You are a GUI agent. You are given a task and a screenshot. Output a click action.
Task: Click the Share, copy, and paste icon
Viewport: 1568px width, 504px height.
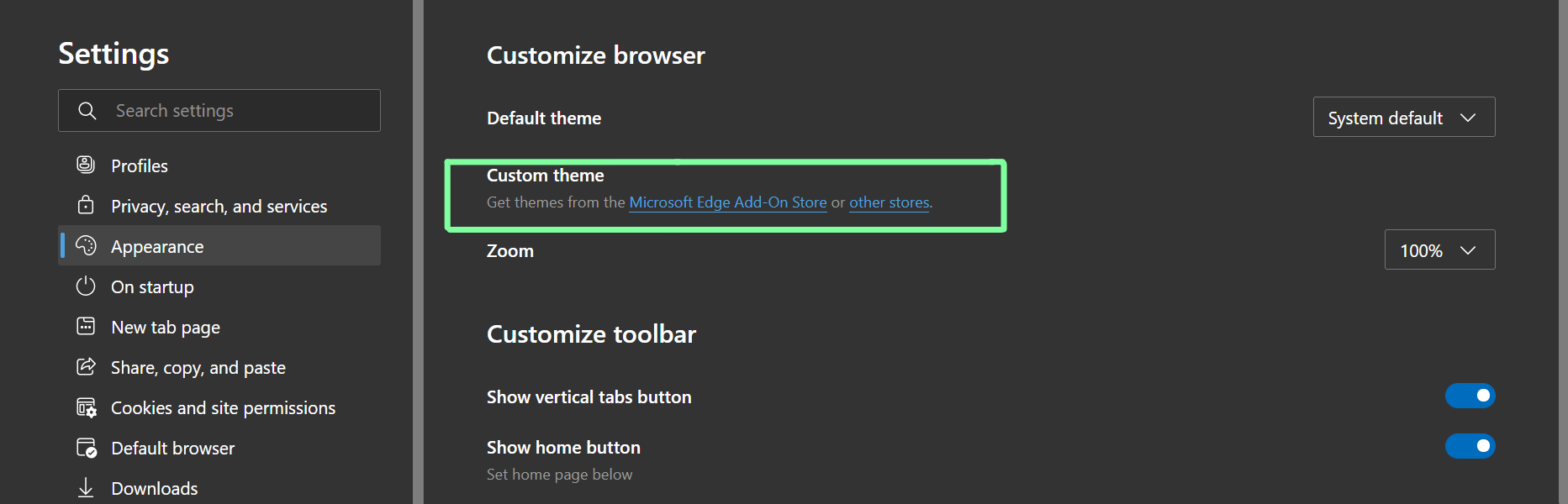(86, 366)
